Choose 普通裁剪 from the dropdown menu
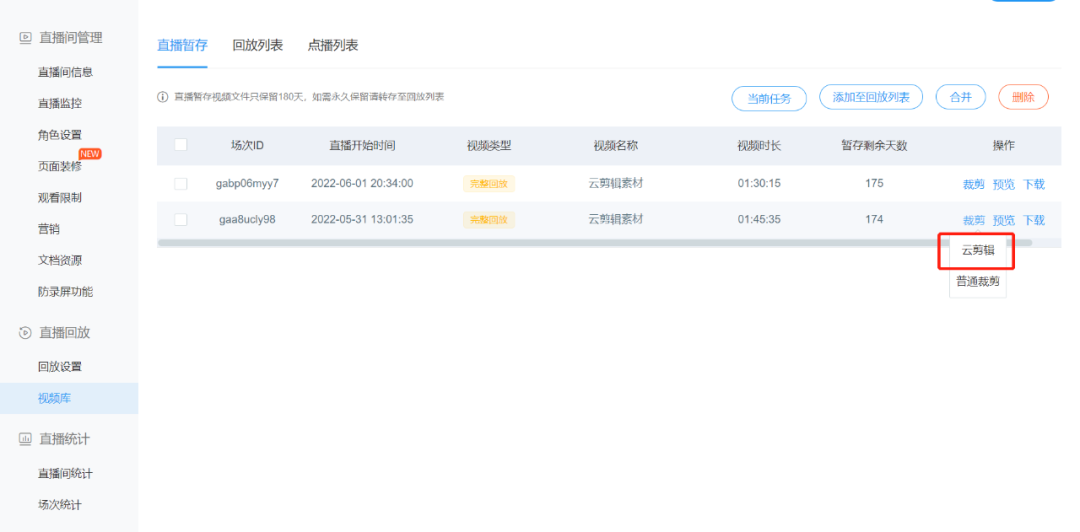 977,282
